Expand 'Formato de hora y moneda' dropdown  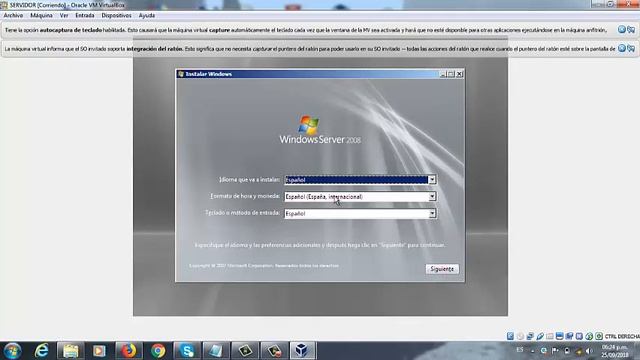432,197
